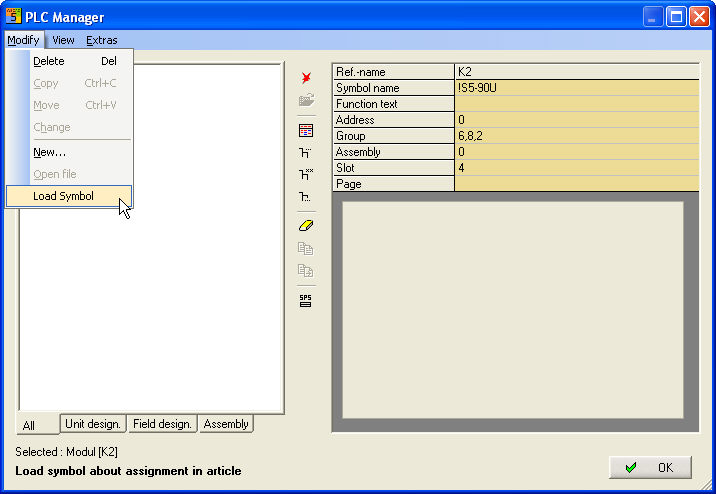This screenshot has width=716, height=494.
Task: Click the Function text row label
Action: point(393,104)
